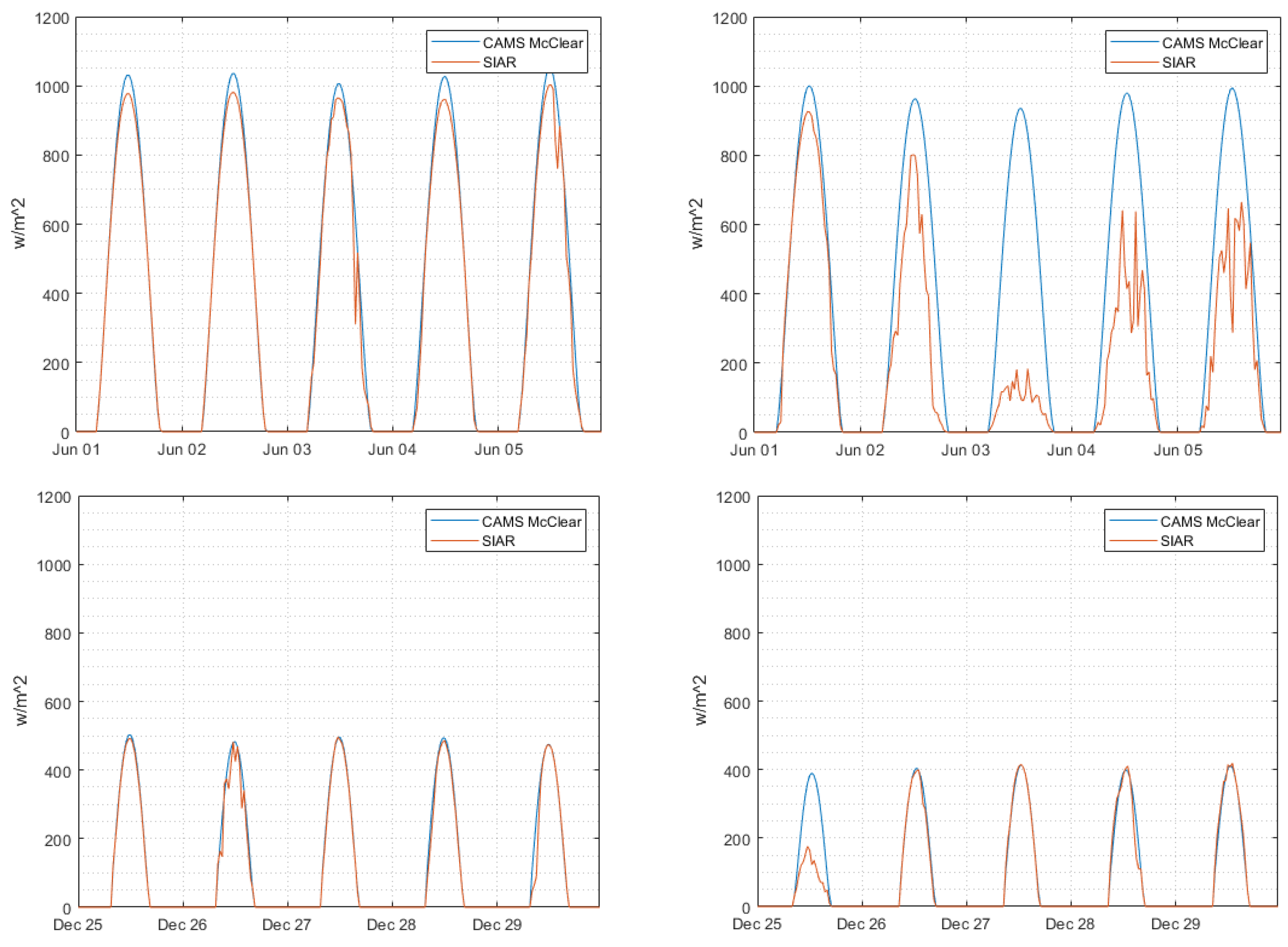The width and height of the screenshot is (1288, 947).
Task: Click the 1200 y-axis tick in top-right plot
Action: 729,18
